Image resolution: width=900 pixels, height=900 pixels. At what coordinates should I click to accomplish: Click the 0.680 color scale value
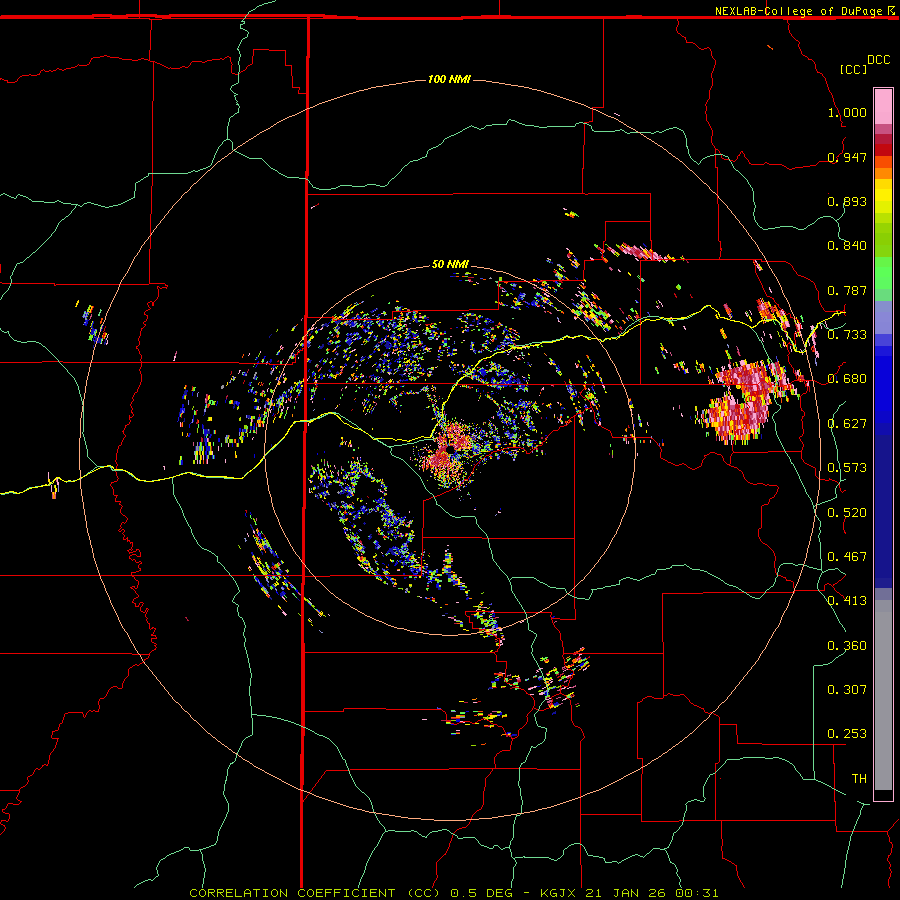[x=847, y=379]
